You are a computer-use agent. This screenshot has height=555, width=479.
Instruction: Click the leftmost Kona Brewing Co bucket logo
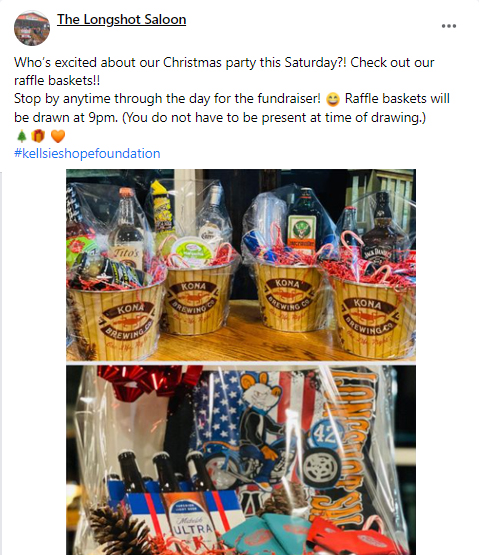(126, 322)
